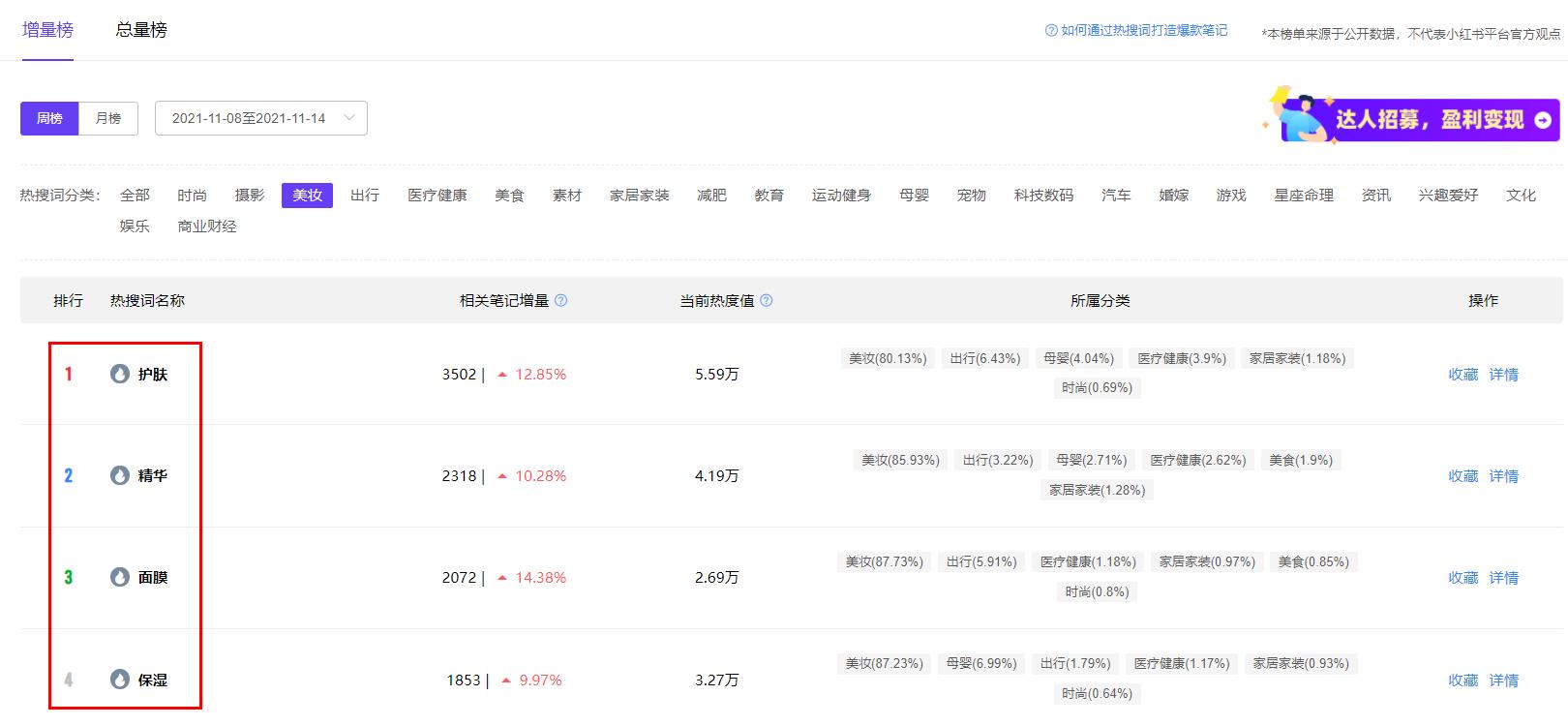Image resolution: width=1568 pixels, height=726 pixels.
Task: Filter hot words by 商业财经
Action: [x=207, y=227]
